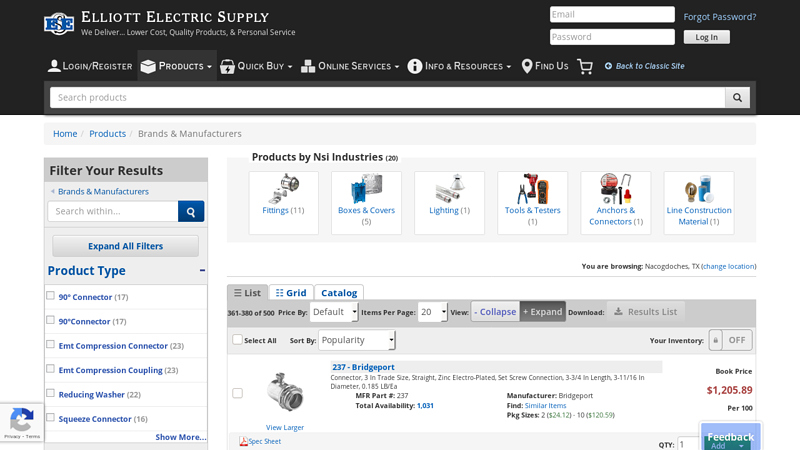The width and height of the screenshot is (800, 450).
Task: Click the Search within magnifier button
Action: coord(191,211)
